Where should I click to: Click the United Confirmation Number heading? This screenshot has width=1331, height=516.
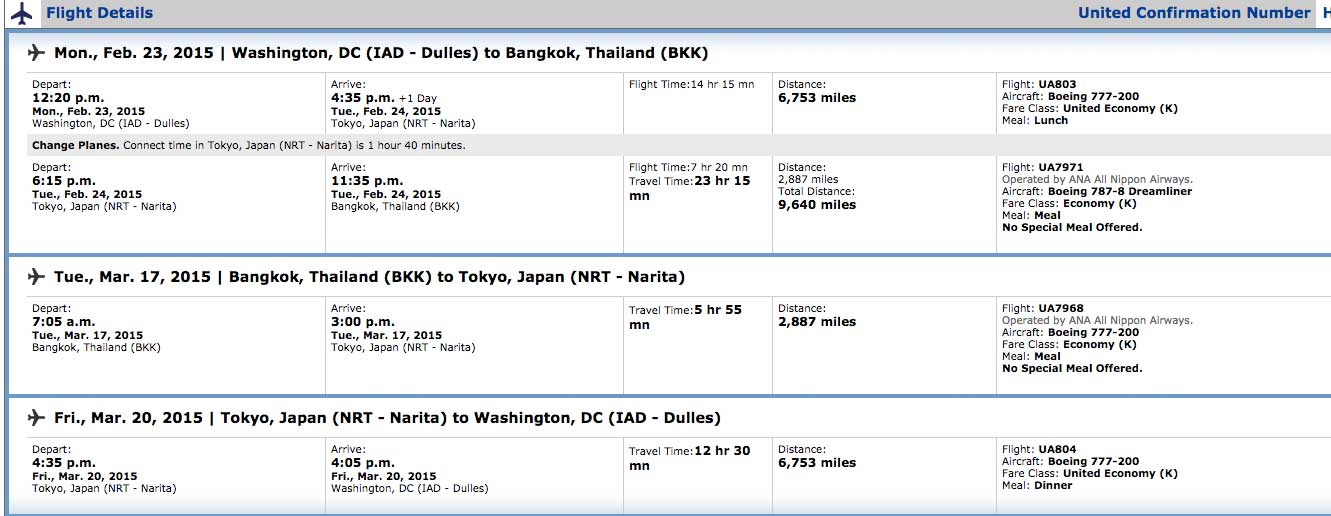[x=1194, y=13]
